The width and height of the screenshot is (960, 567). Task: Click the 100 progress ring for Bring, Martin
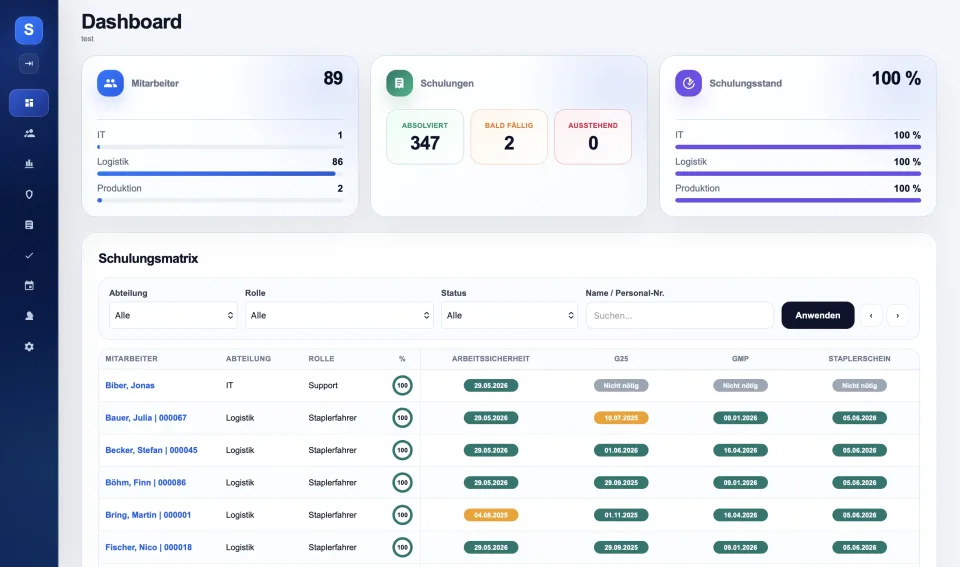pos(402,515)
